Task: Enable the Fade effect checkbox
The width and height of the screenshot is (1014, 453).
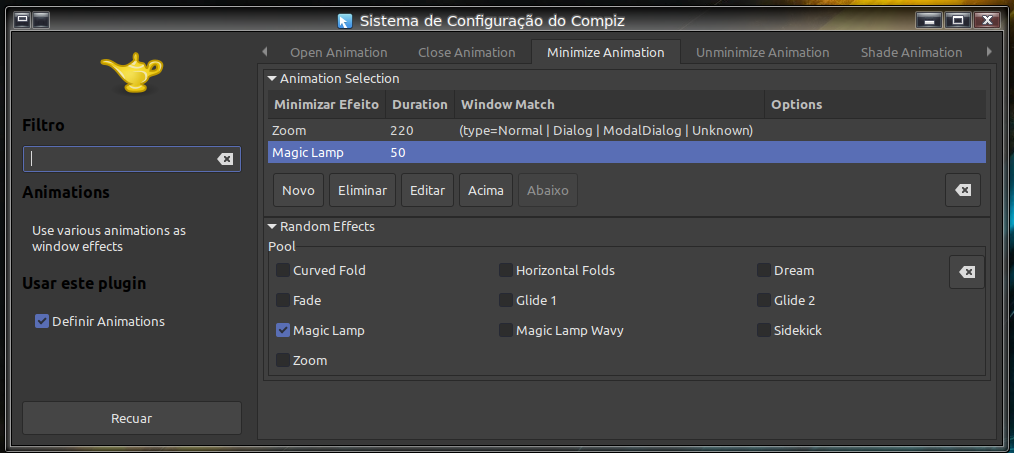Action: [x=283, y=300]
